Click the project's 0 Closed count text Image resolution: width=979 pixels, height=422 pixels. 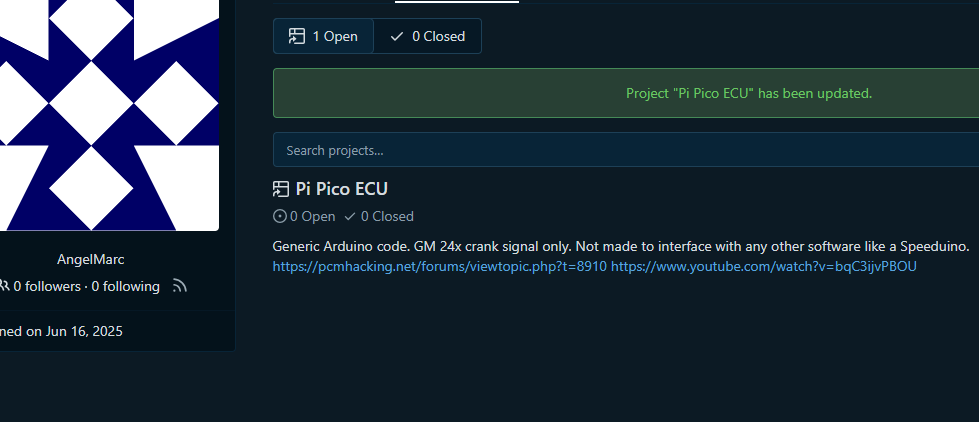coord(387,217)
